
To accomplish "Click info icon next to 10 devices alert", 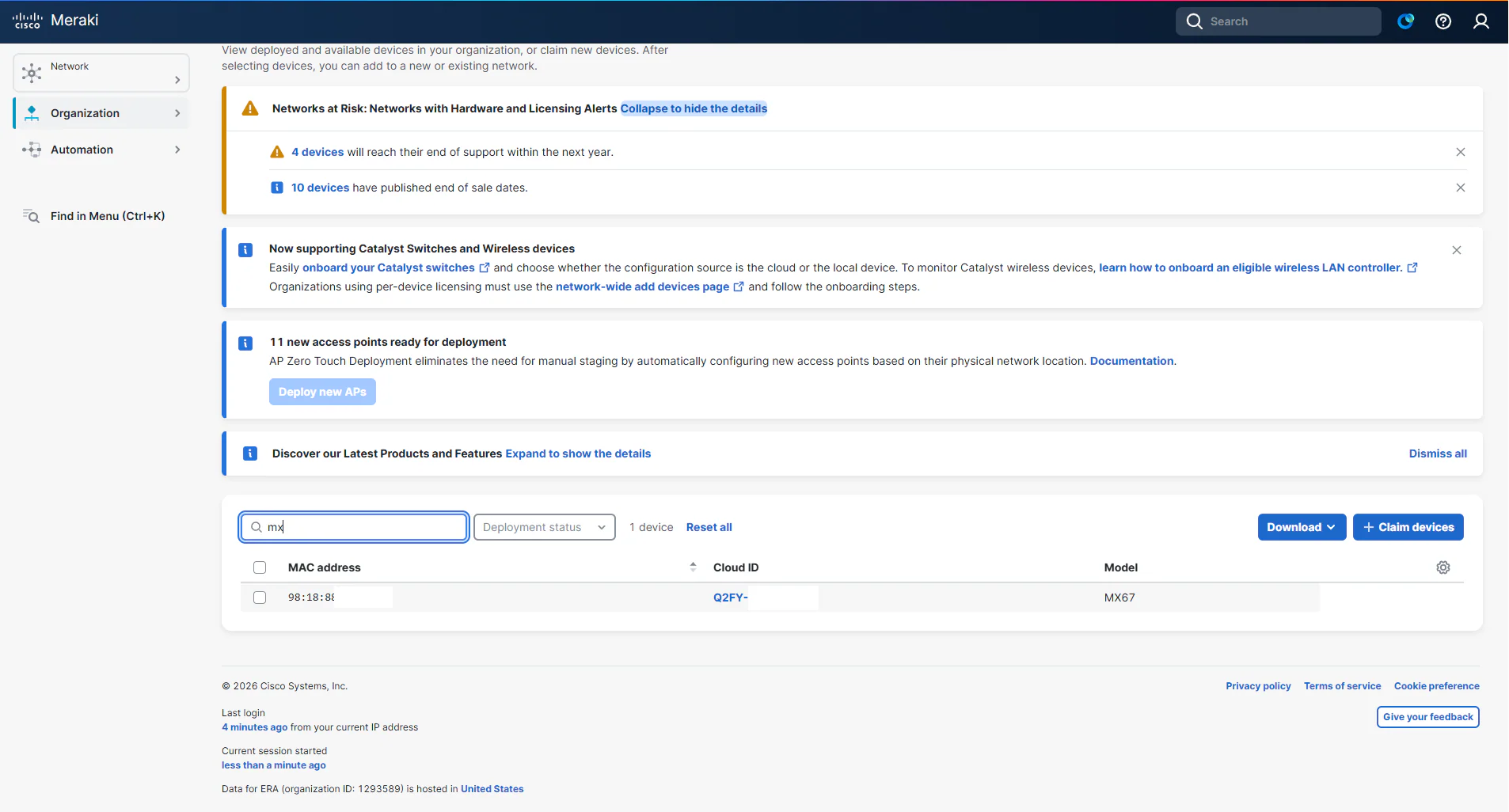I will click(x=277, y=188).
